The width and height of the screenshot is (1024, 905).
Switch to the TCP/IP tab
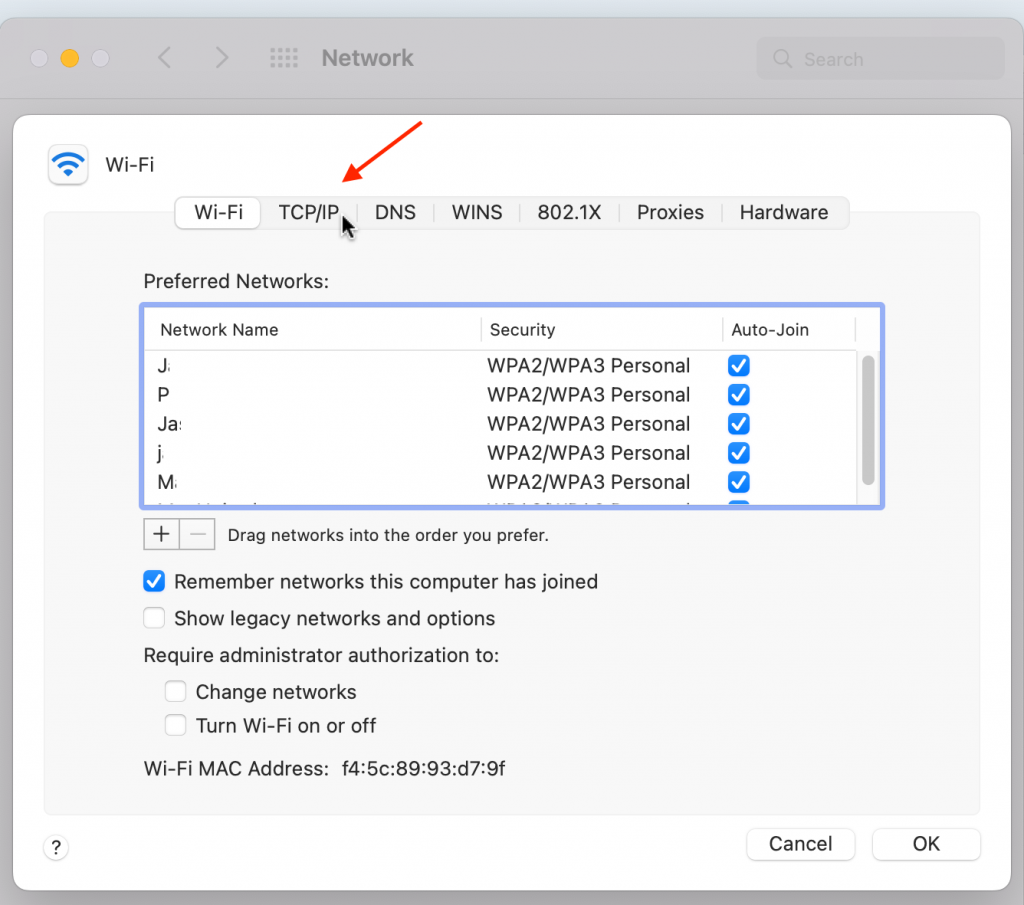[309, 212]
